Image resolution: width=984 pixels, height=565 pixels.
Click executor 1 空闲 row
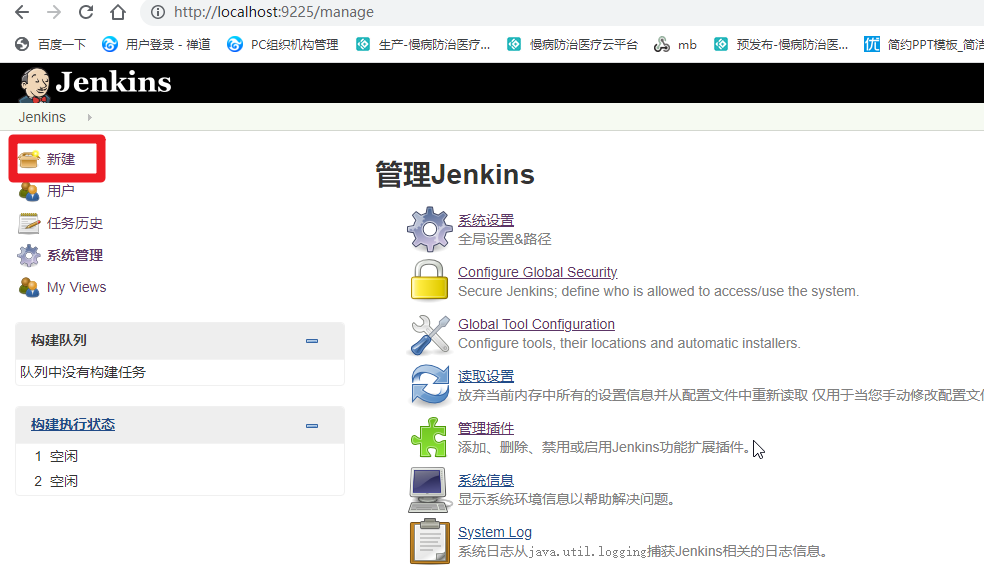tap(179, 456)
